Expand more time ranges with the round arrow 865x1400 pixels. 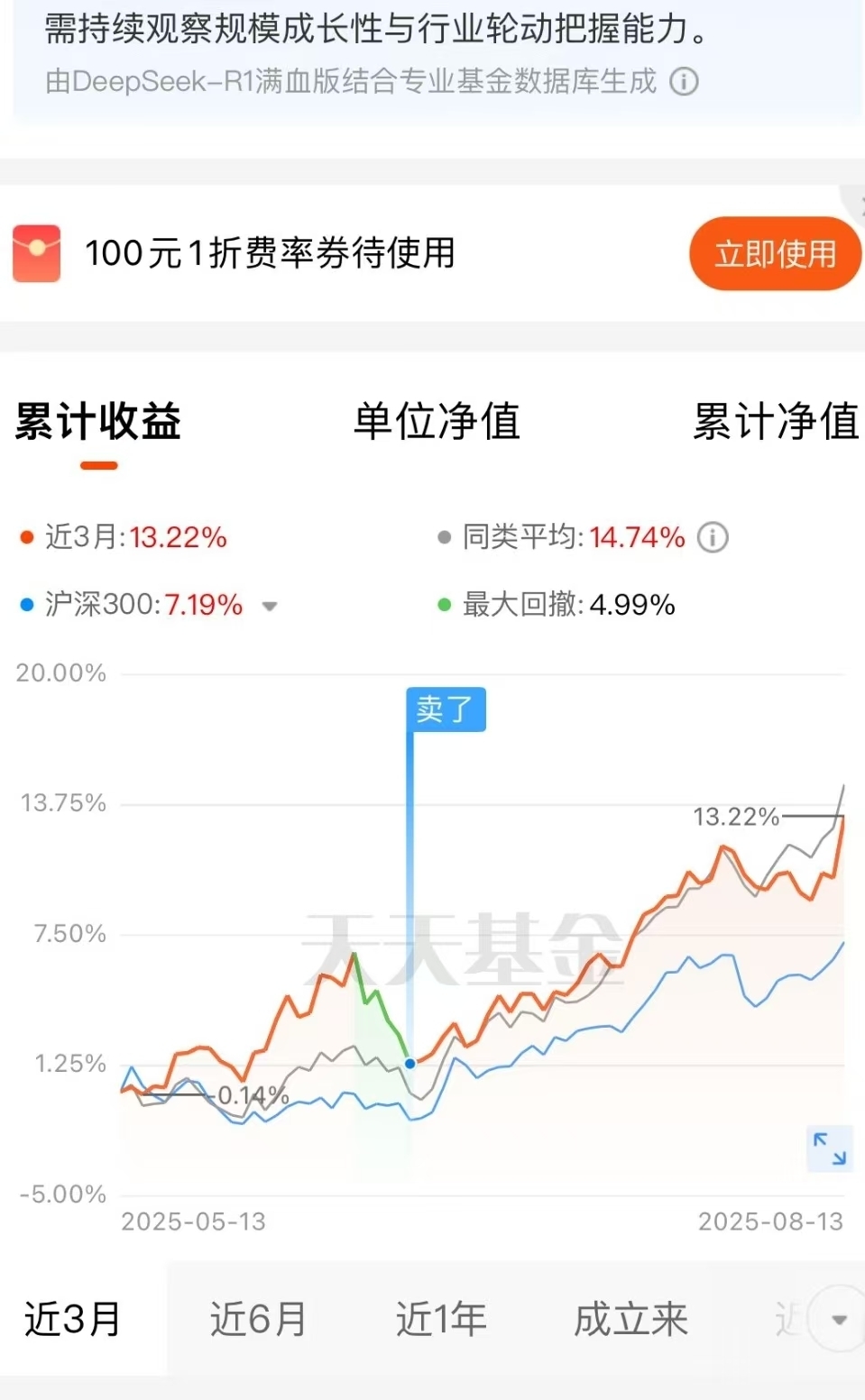point(839,1320)
